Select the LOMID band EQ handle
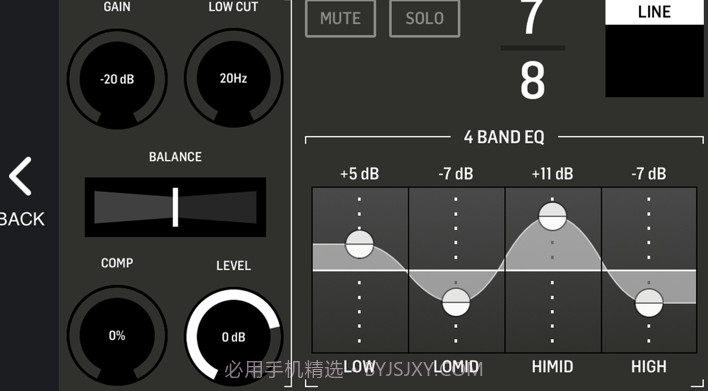The height and width of the screenshot is (391, 708). pyautogui.click(x=456, y=302)
